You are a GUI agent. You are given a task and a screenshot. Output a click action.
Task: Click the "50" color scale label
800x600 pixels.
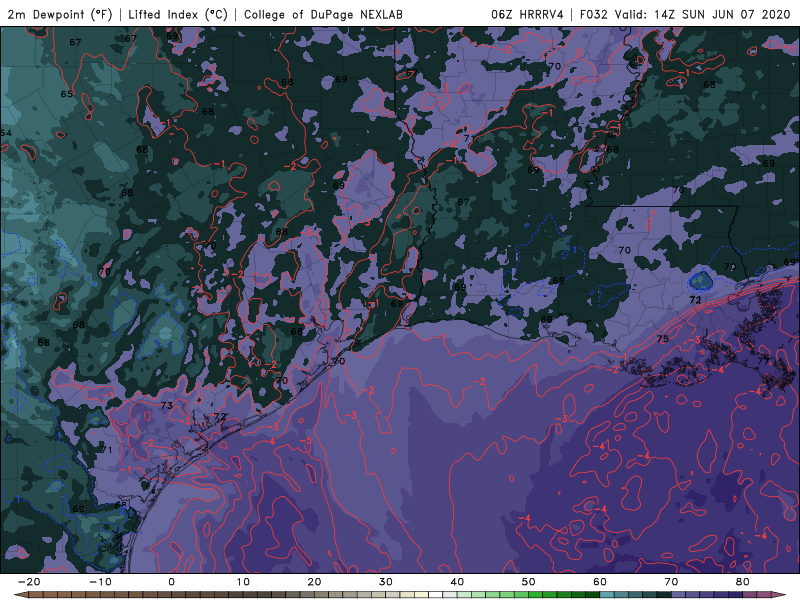tap(529, 582)
